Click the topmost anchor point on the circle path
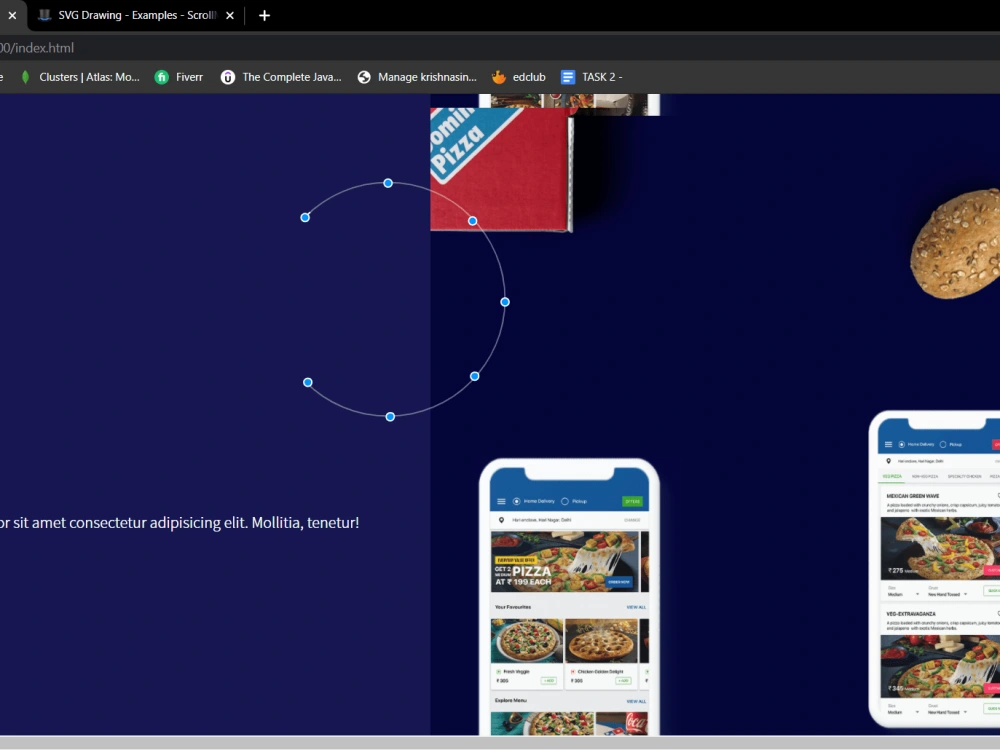Viewport: 1000px width, 750px height. click(x=388, y=183)
